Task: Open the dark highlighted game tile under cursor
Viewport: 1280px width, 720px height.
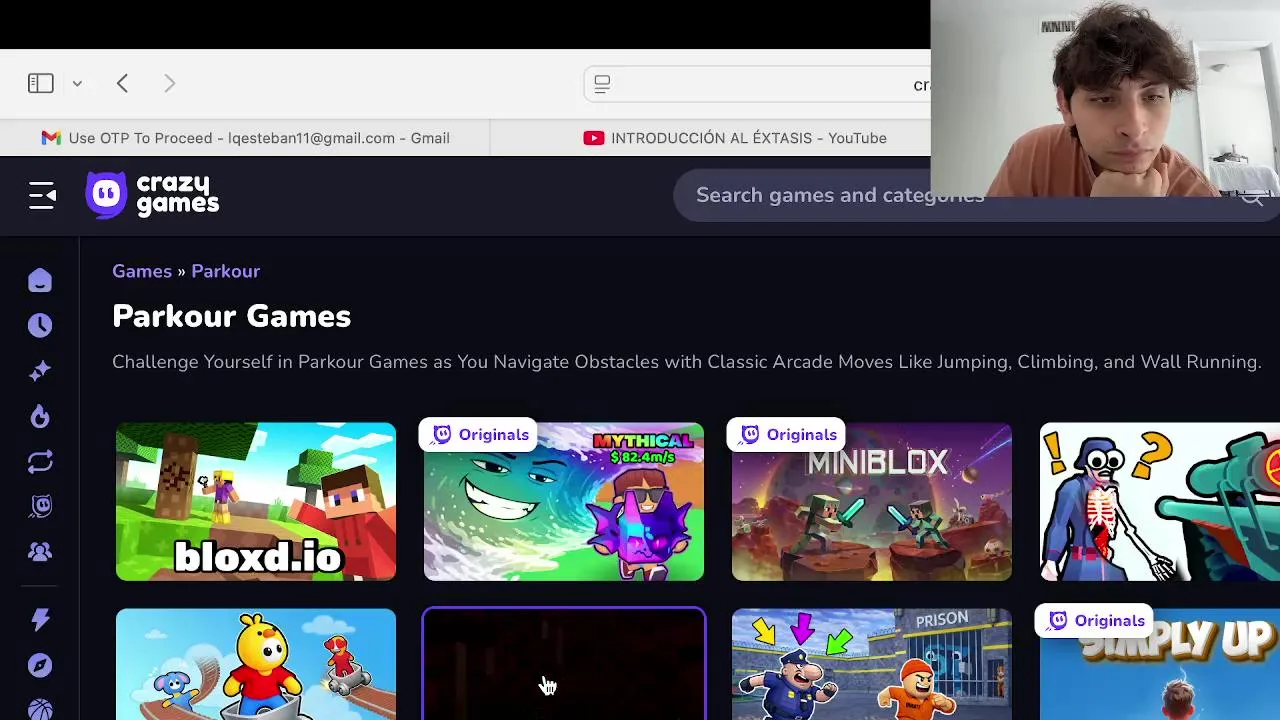Action: click(x=564, y=664)
